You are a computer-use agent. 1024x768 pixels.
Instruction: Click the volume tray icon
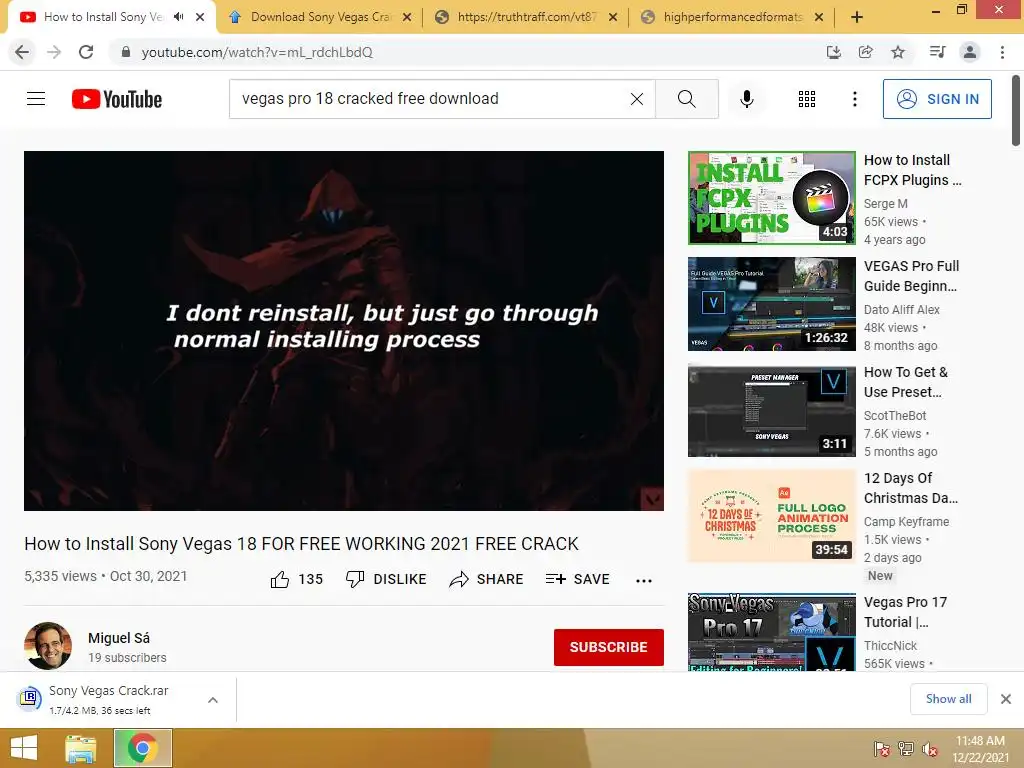pyautogui.click(x=930, y=749)
